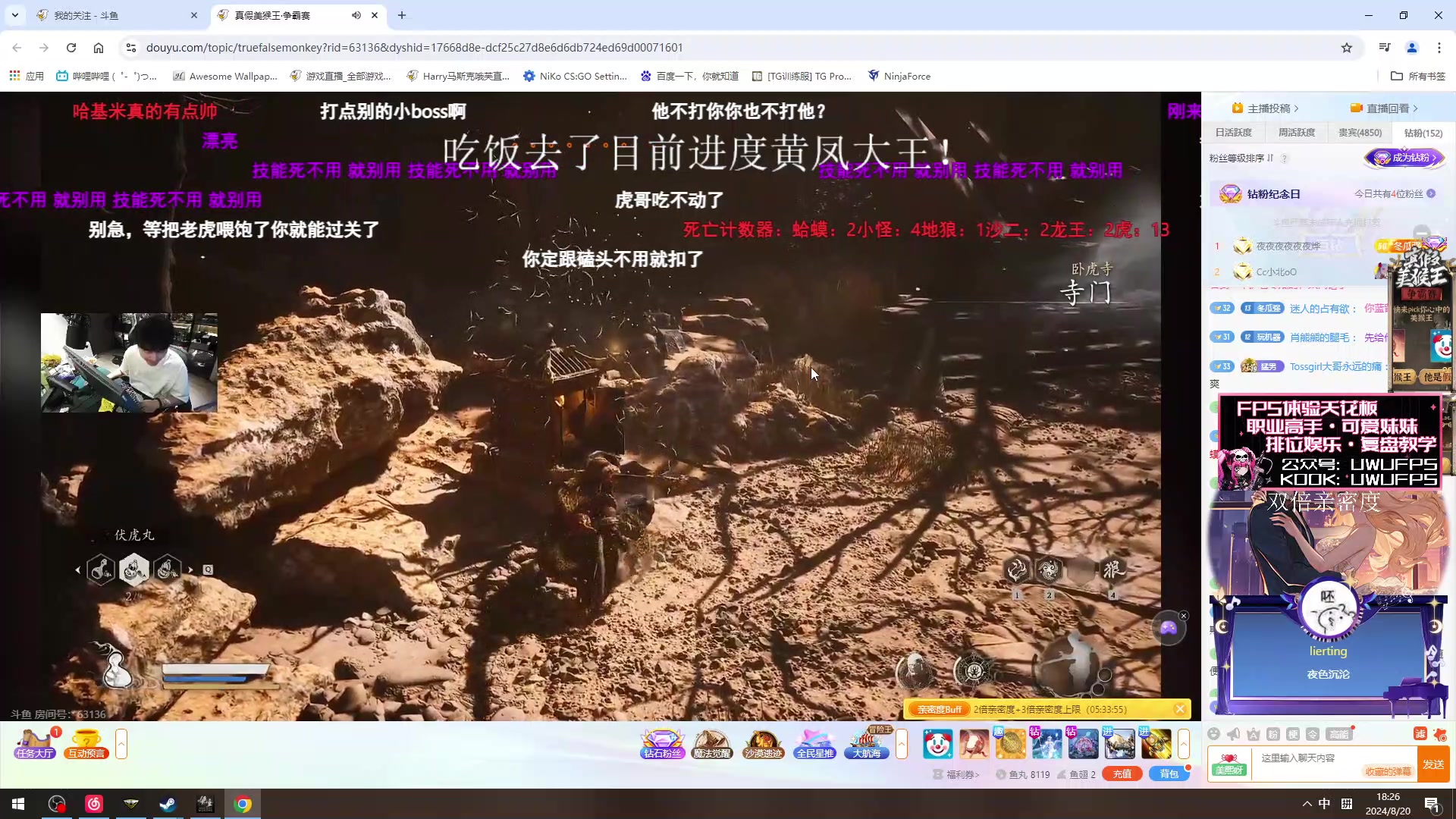Open the fan level help question mark
Viewport: 1456px width, 819px height.
(1284, 158)
